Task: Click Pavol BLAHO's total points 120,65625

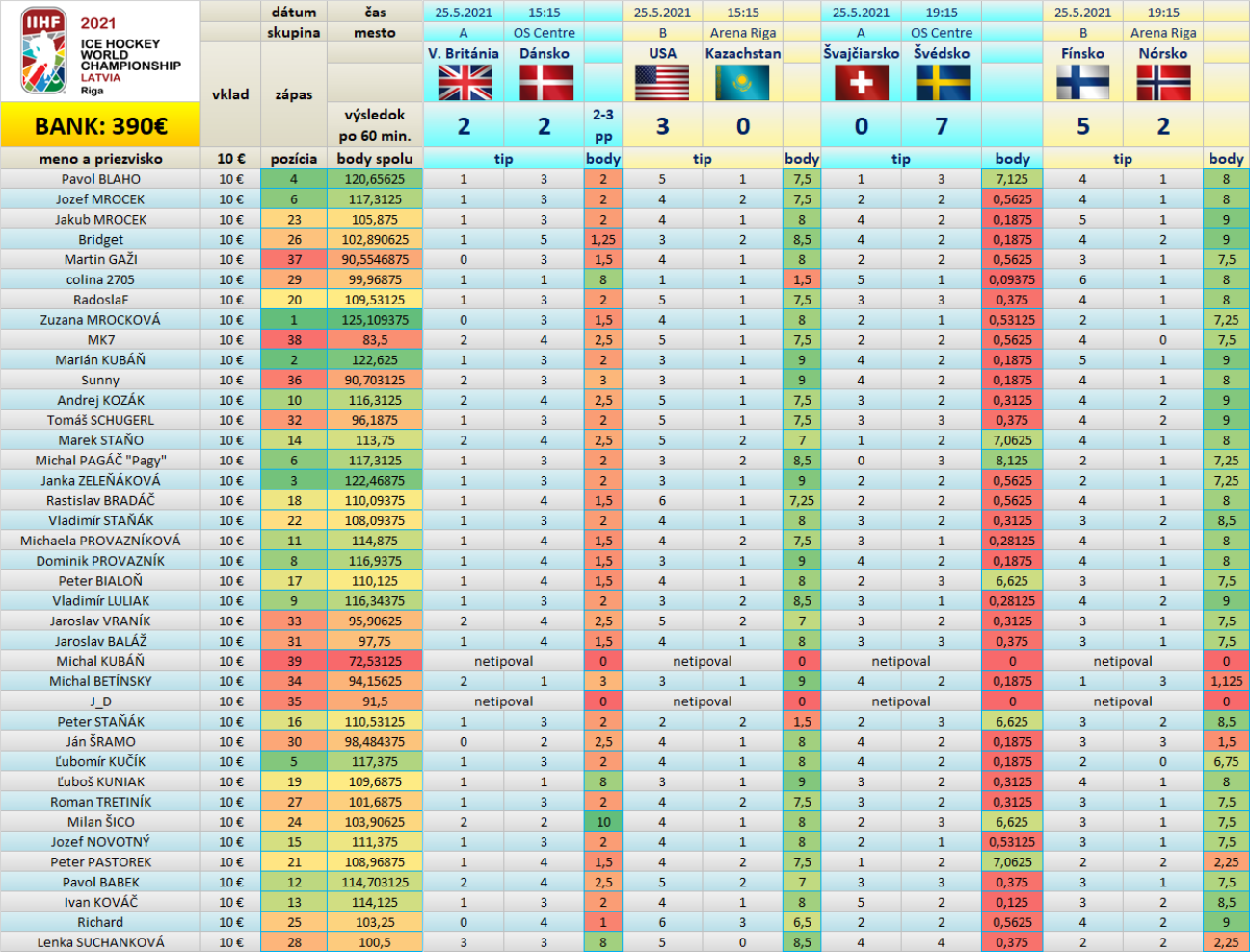Action: click(x=375, y=179)
